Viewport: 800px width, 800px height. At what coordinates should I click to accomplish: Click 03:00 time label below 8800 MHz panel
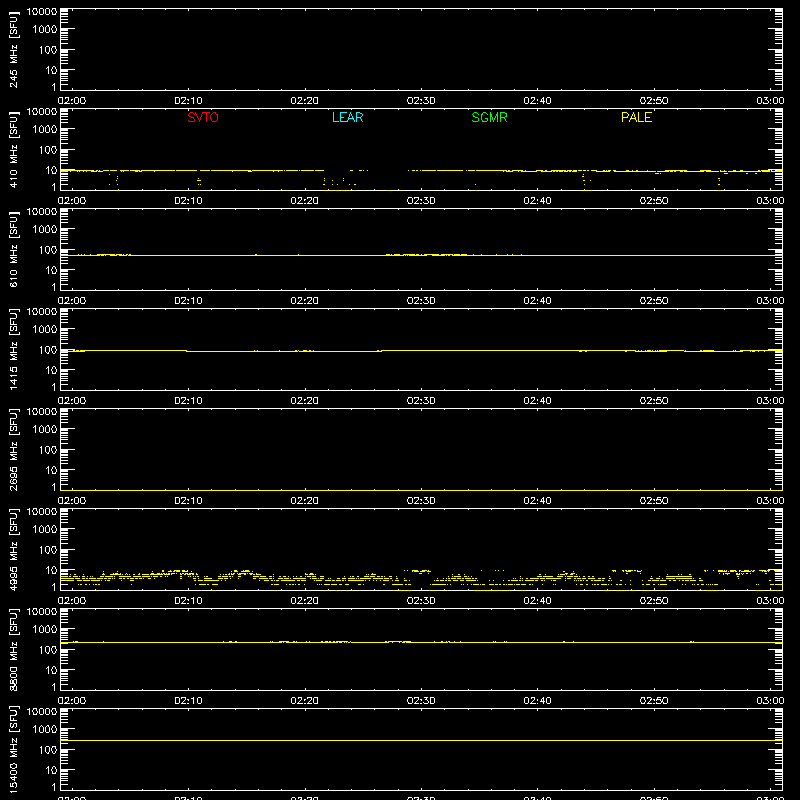click(770, 701)
